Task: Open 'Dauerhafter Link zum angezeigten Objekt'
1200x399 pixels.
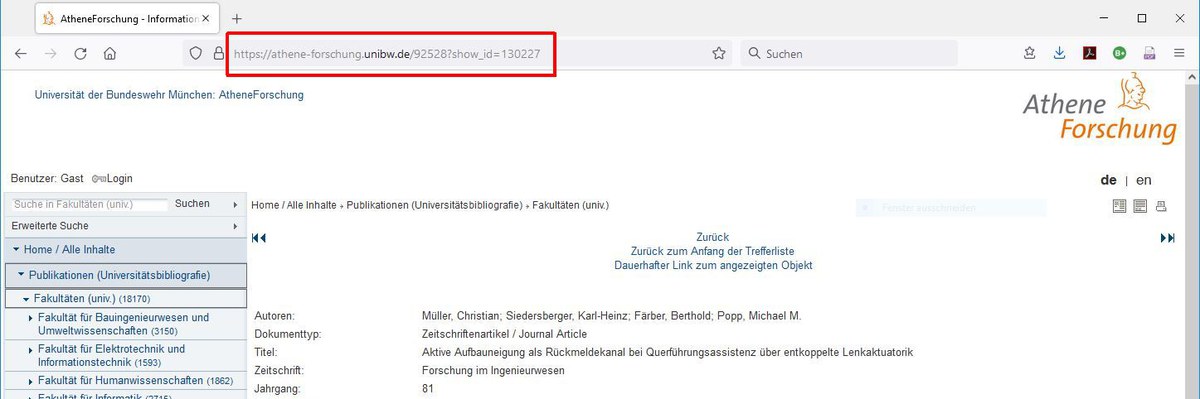Action: (x=713, y=266)
